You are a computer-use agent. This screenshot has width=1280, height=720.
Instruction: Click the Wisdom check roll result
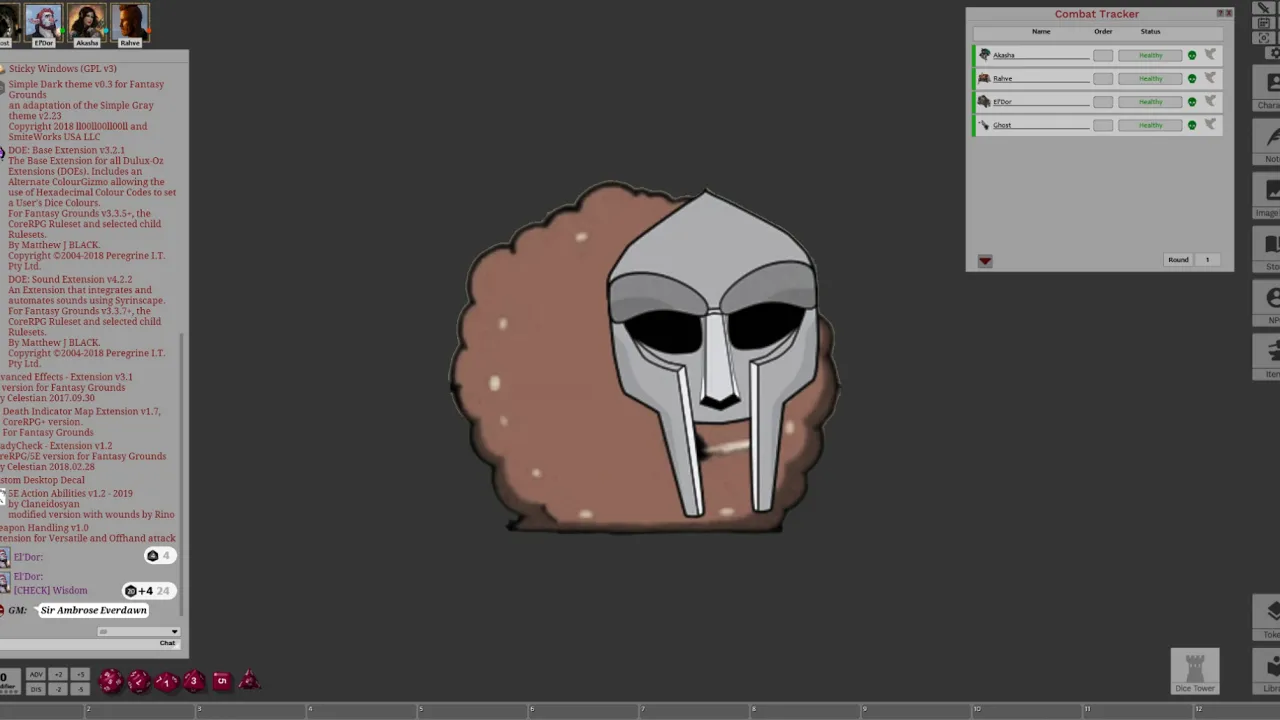pyautogui.click(x=148, y=591)
